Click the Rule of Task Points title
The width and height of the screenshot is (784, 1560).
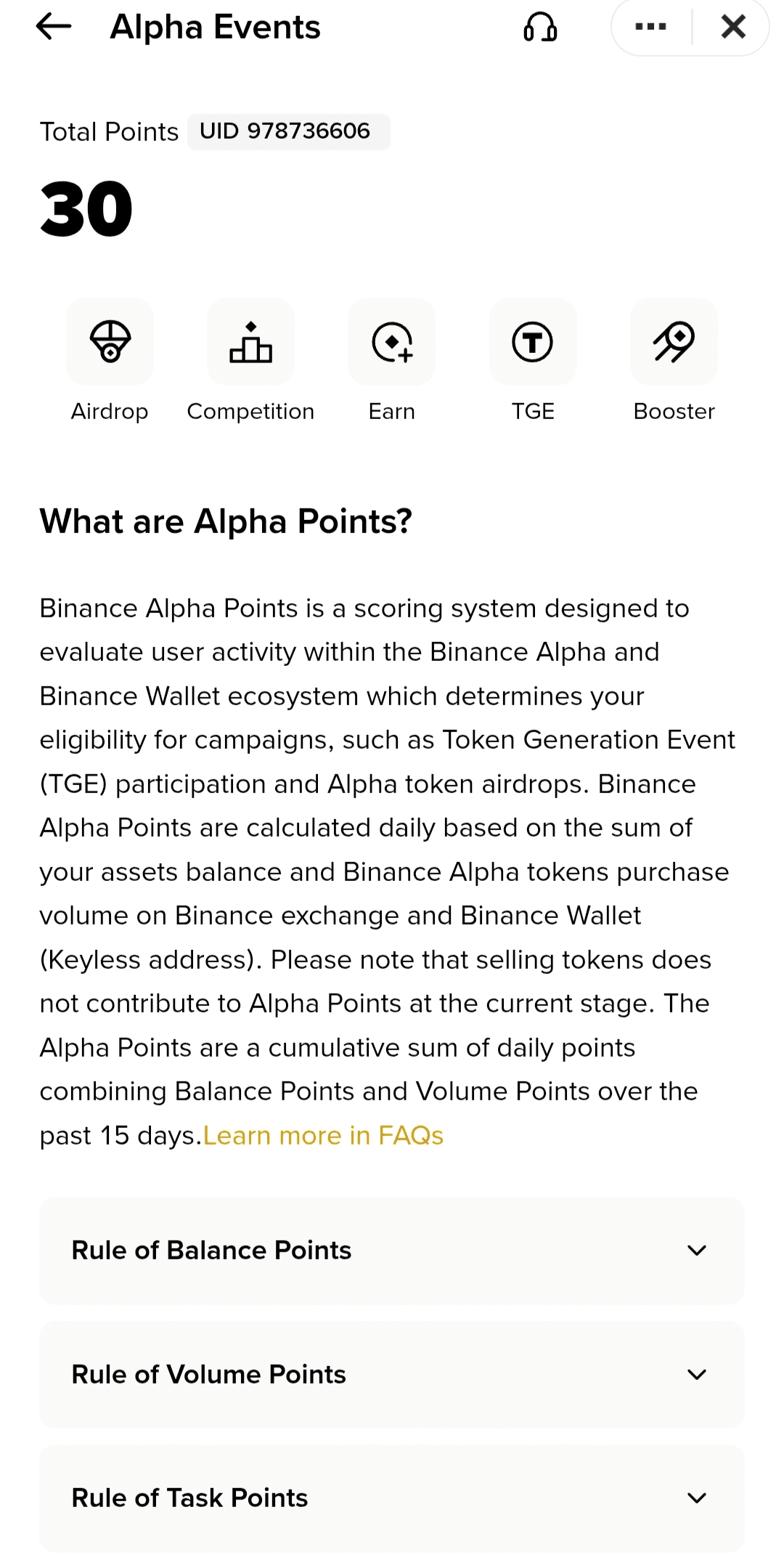pyautogui.click(x=189, y=1498)
